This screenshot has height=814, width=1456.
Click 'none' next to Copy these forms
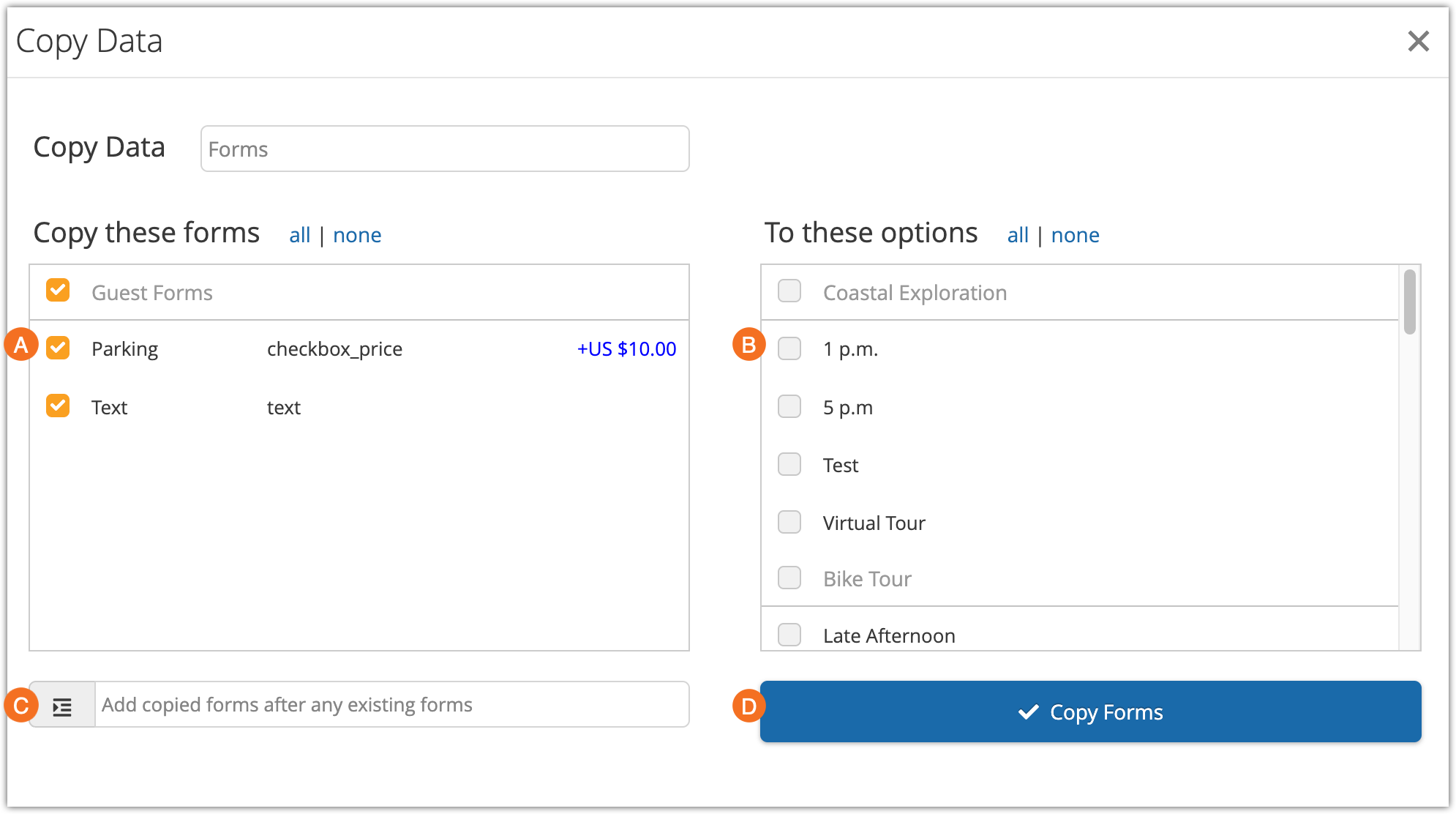(x=357, y=236)
